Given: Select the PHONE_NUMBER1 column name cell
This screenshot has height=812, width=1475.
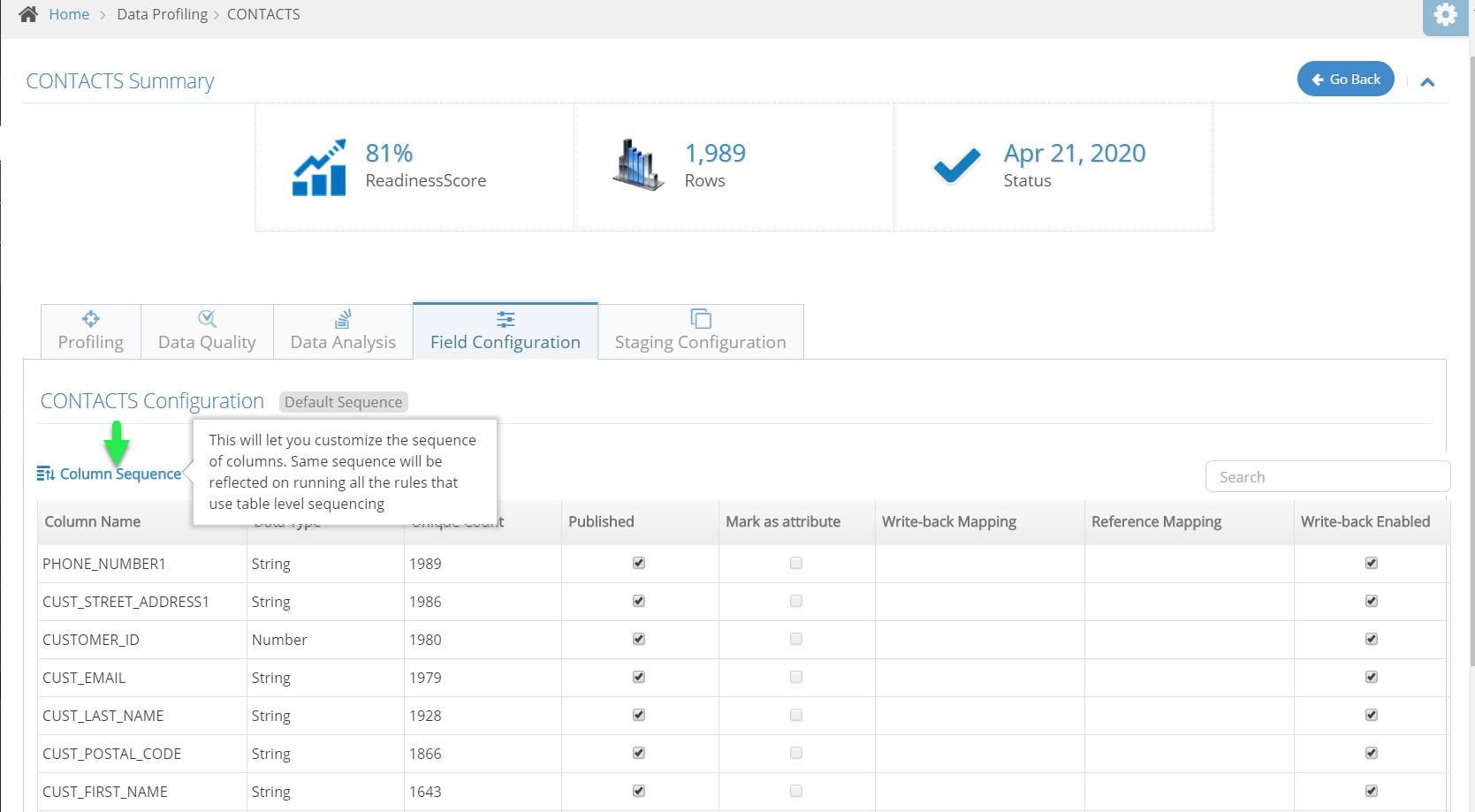Looking at the screenshot, I should pyautogui.click(x=142, y=564).
